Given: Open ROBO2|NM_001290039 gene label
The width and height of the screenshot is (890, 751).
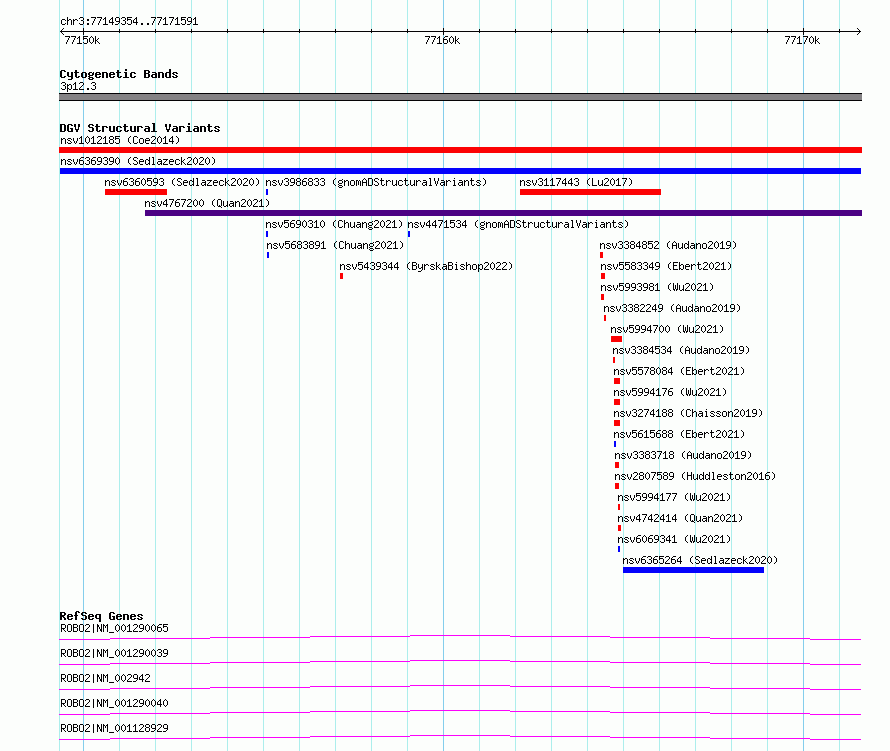Looking at the screenshot, I should (x=114, y=653).
